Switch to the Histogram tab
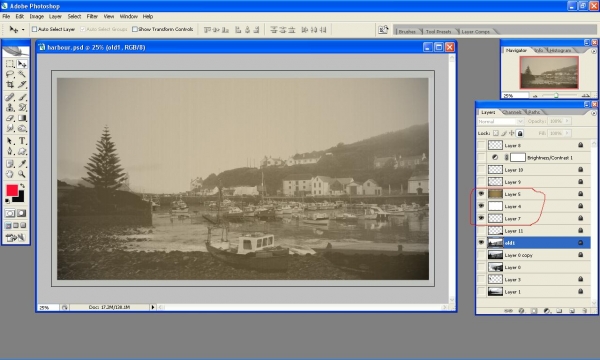This screenshot has width=600, height=360. (561, 50)
